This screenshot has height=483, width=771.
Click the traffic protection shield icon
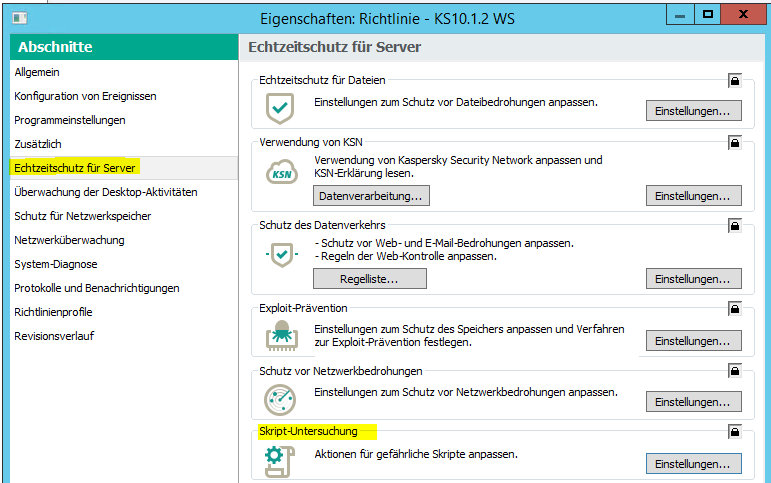280,255
